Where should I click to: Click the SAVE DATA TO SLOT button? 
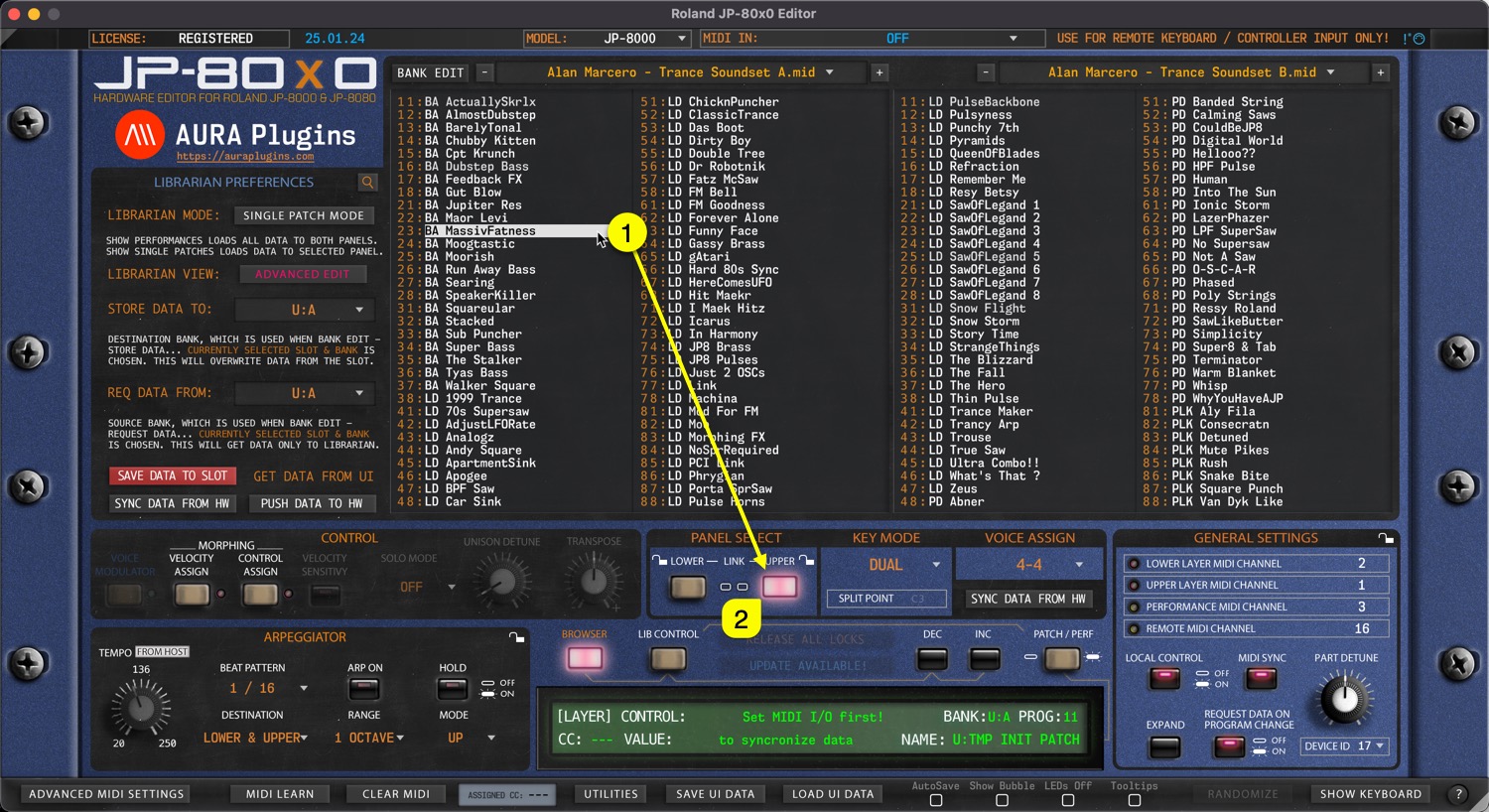point(173,476)
